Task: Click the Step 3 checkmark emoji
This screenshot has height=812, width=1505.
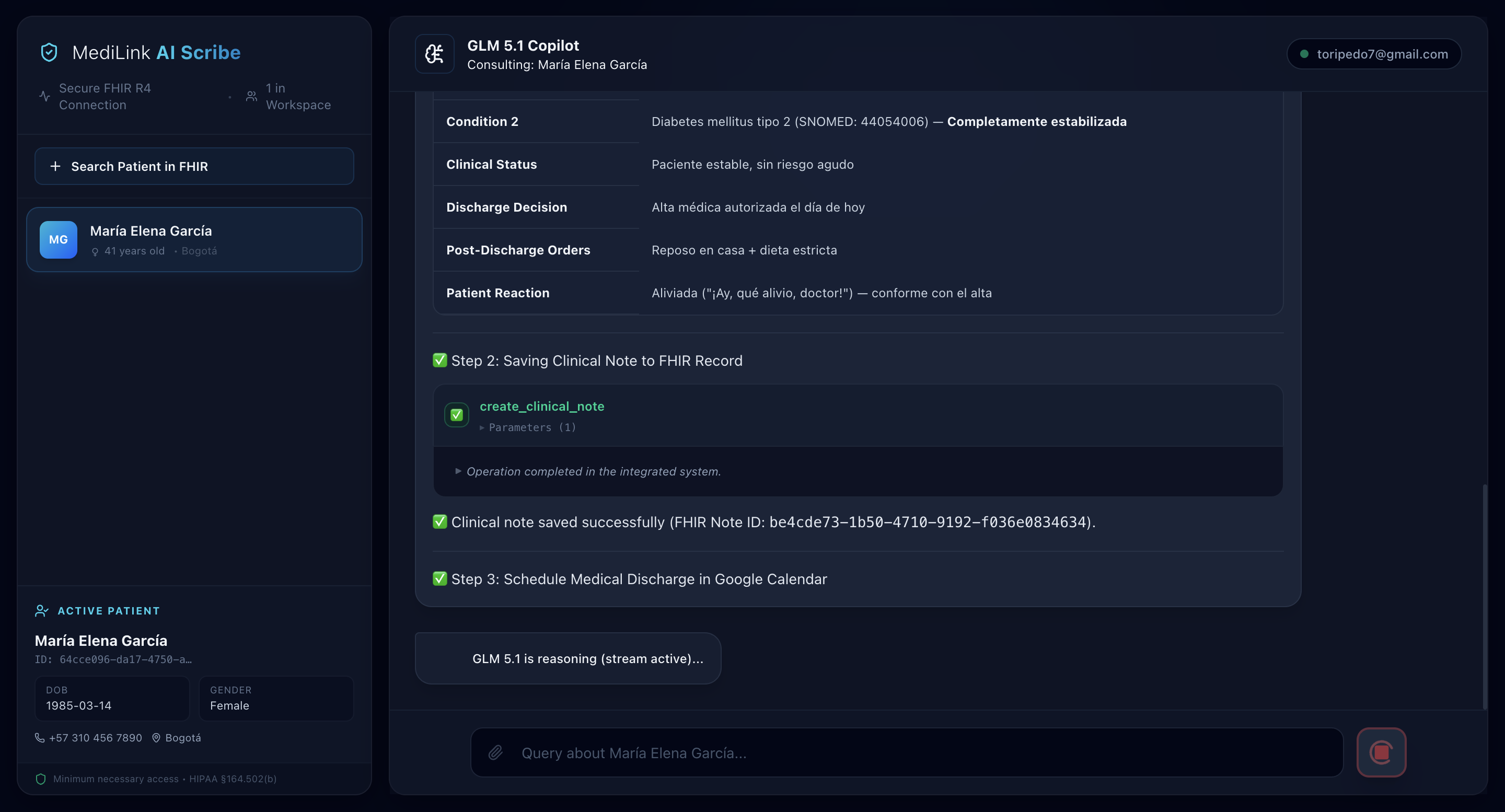Action: [x=439, y=579]
